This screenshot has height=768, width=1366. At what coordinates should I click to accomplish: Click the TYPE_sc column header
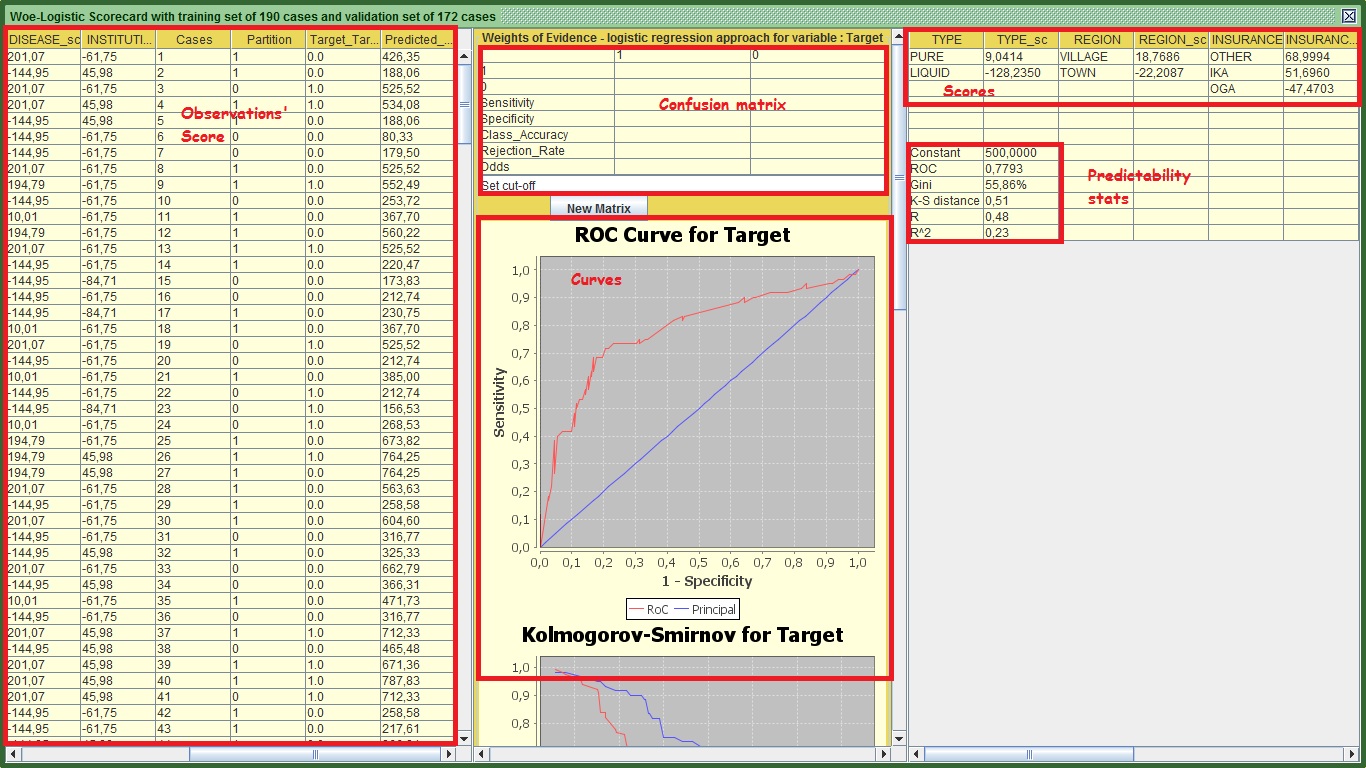click(x=1021, y=40)
